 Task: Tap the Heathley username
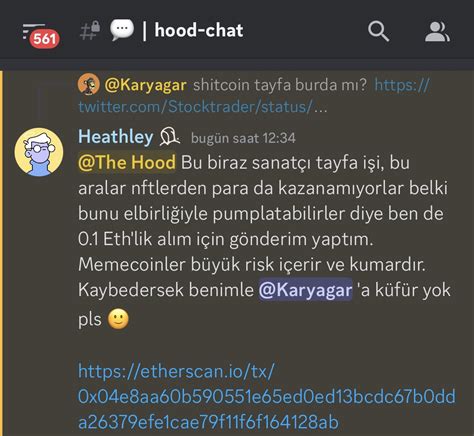click(x=116, y=137)
